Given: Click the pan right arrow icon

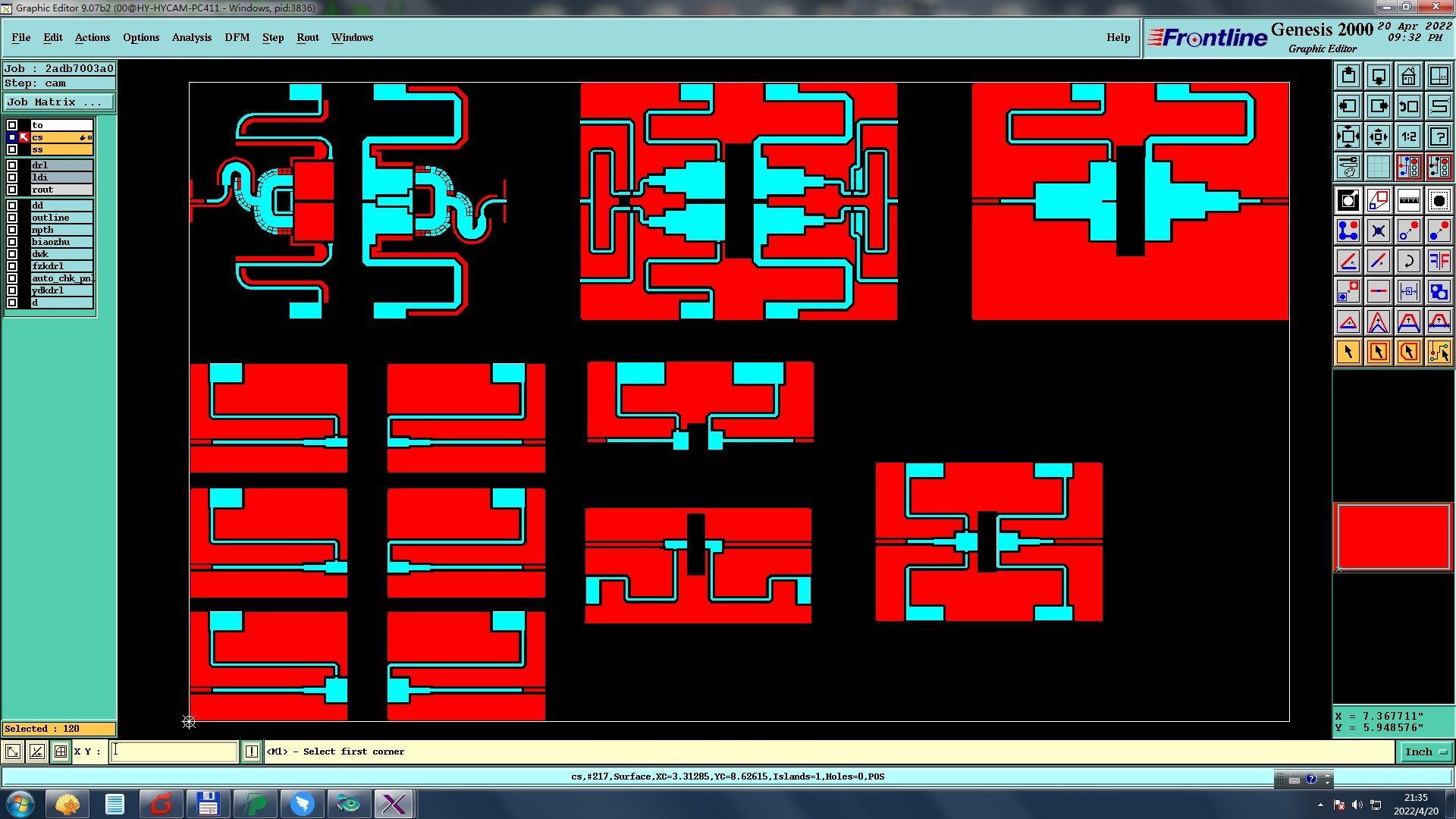Looking at the screenshot, I should (x=1378, y=106).
